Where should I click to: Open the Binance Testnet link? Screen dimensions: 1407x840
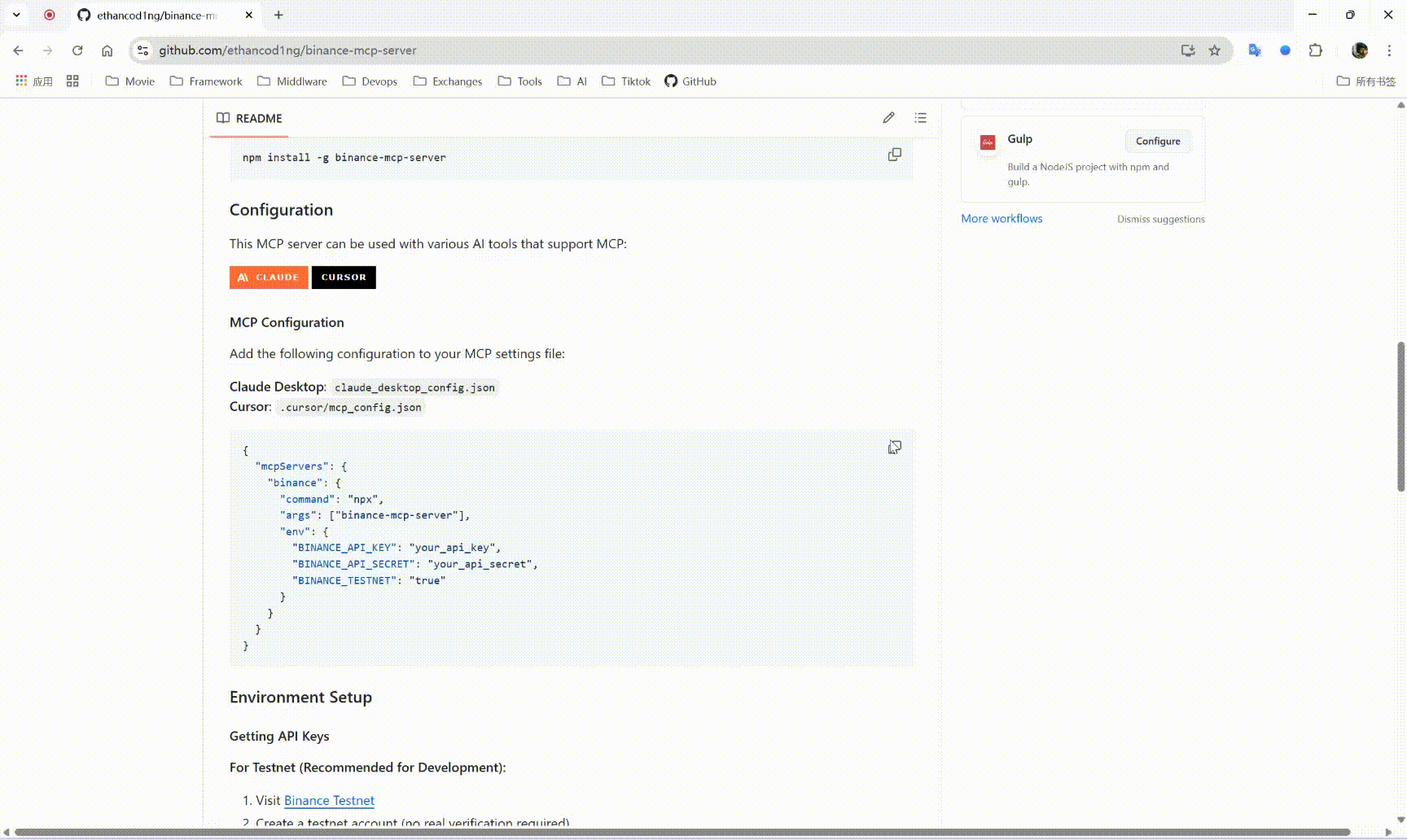pyautogui.click(x=329, y=800)
